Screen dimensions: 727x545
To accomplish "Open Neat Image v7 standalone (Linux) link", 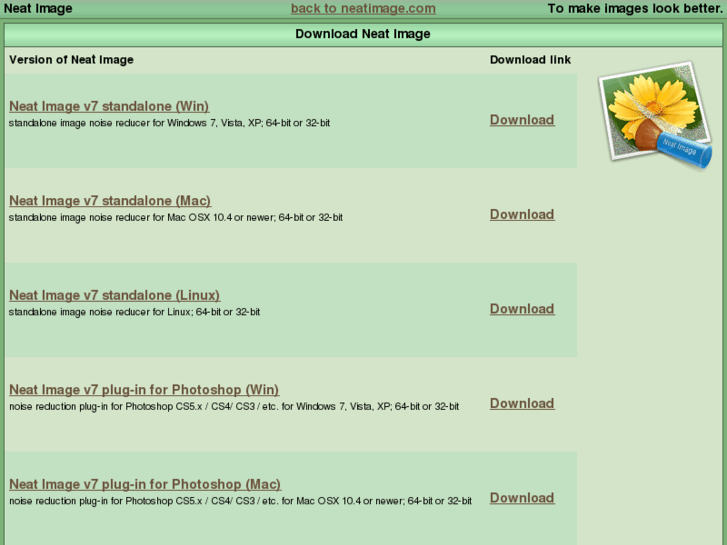I will point(115,295).
